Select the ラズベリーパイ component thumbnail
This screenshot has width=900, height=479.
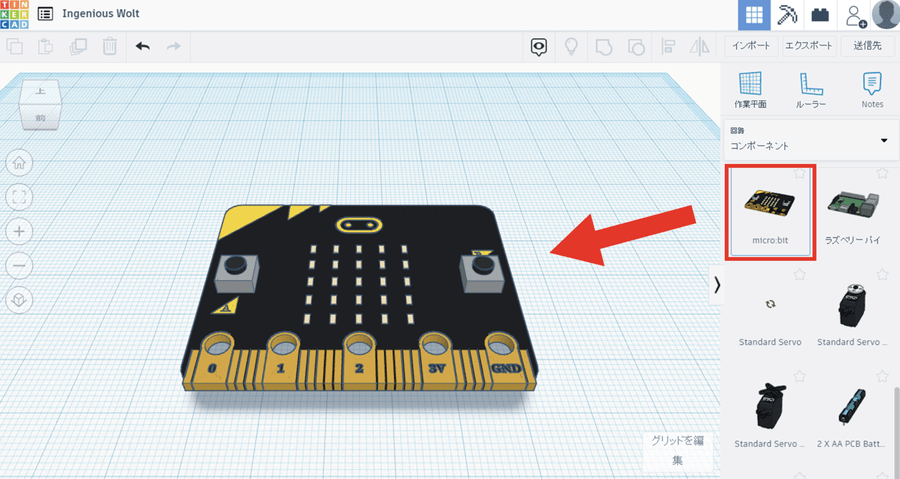click(852, 213)
